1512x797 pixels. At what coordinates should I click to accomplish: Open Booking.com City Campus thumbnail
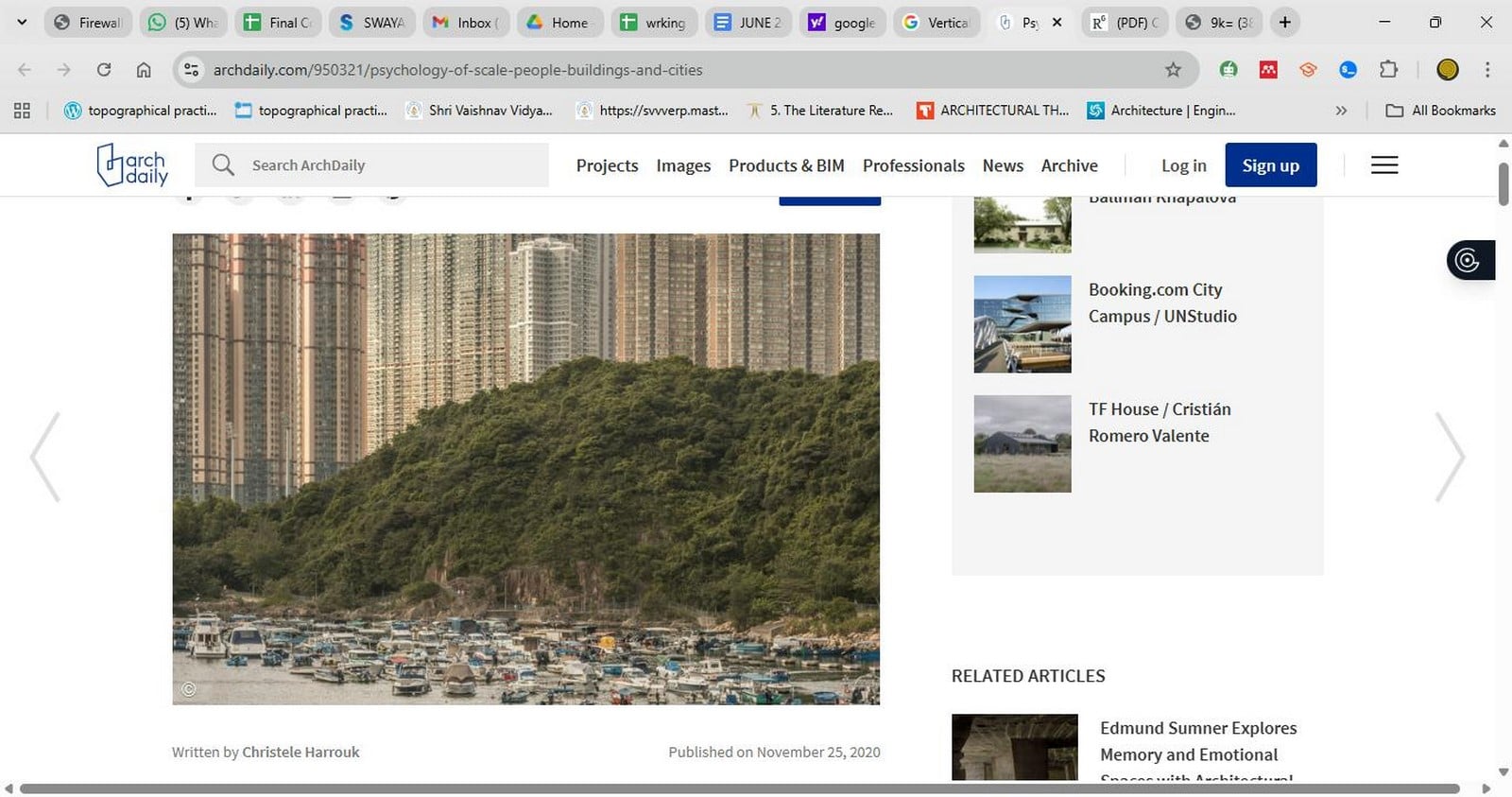click(x=1022, y=324)
